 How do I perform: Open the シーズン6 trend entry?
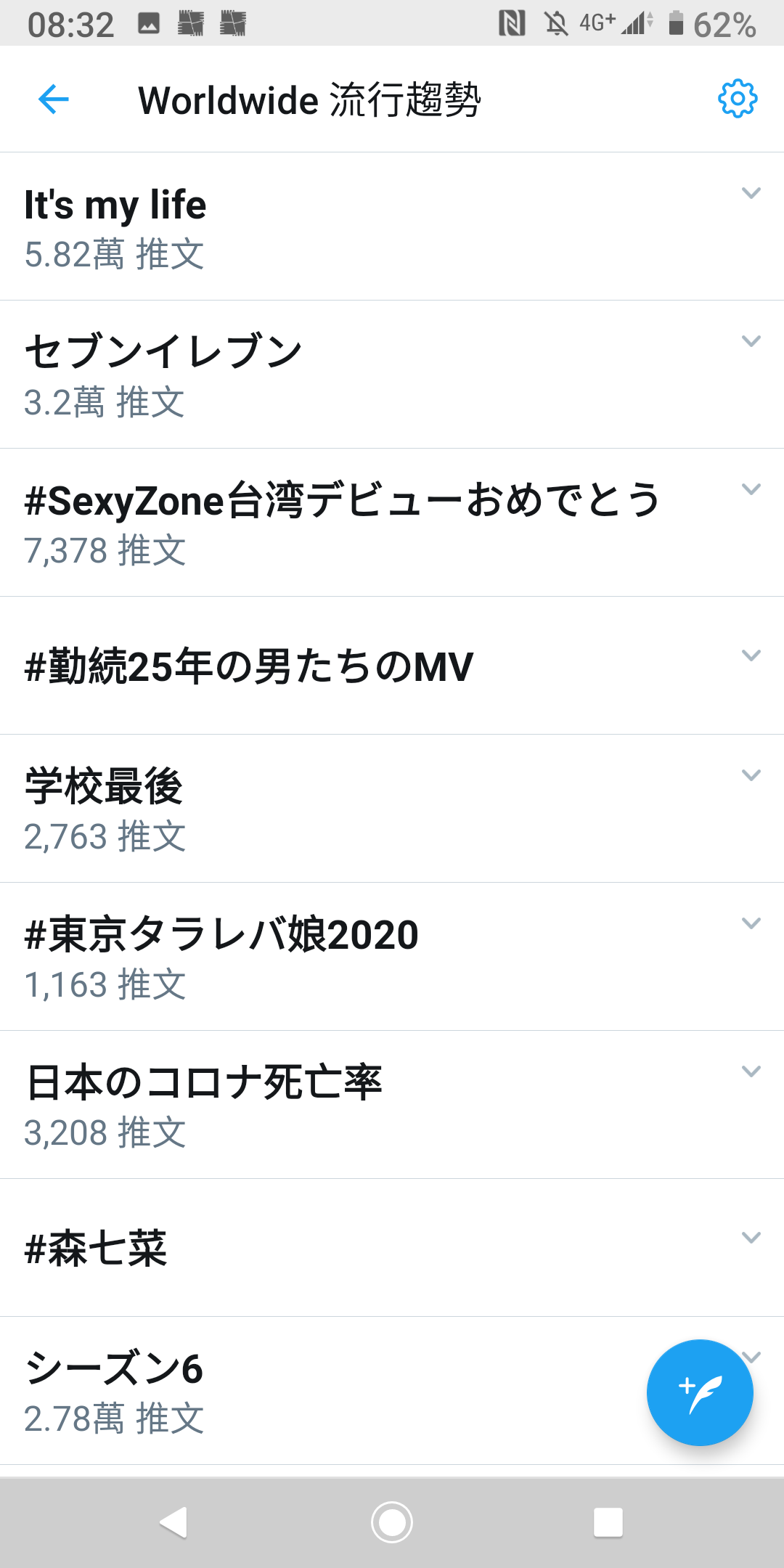[392, 1391]
